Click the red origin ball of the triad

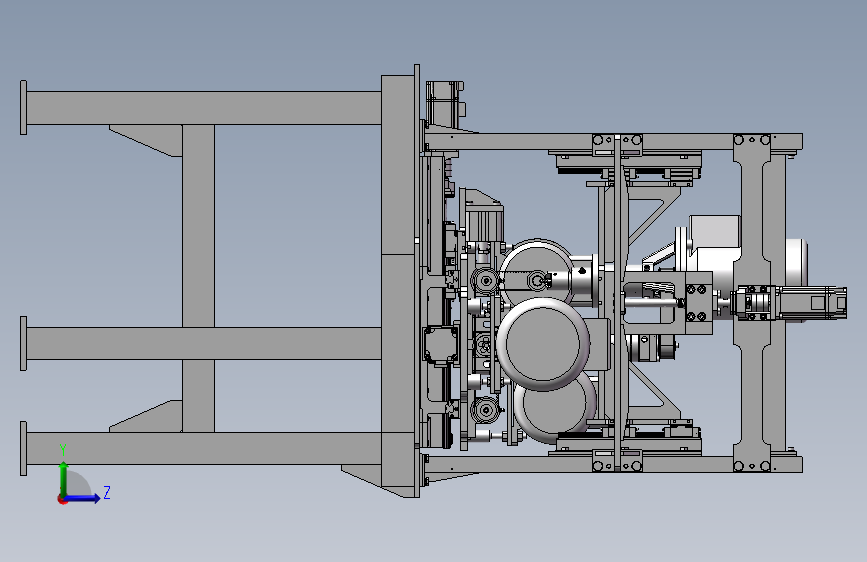[x=62, y=499]
